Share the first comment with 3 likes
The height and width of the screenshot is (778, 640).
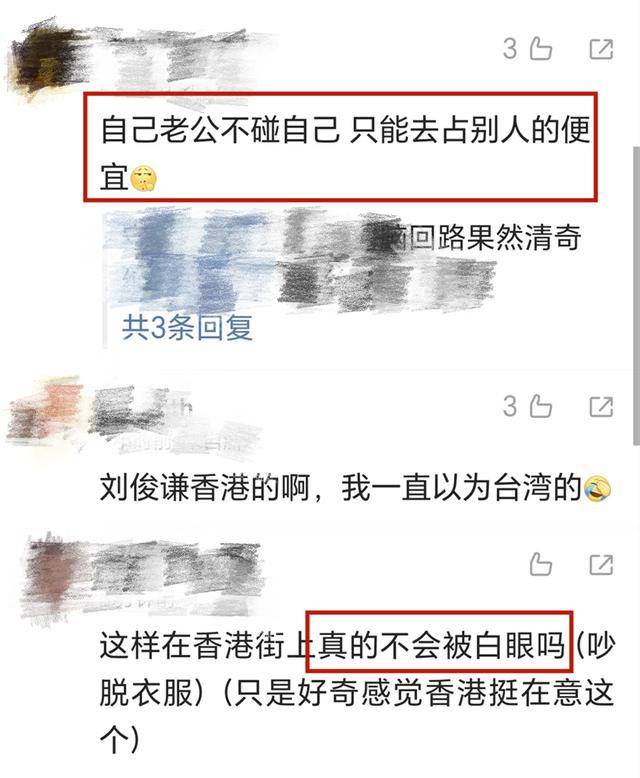point(601,50)
